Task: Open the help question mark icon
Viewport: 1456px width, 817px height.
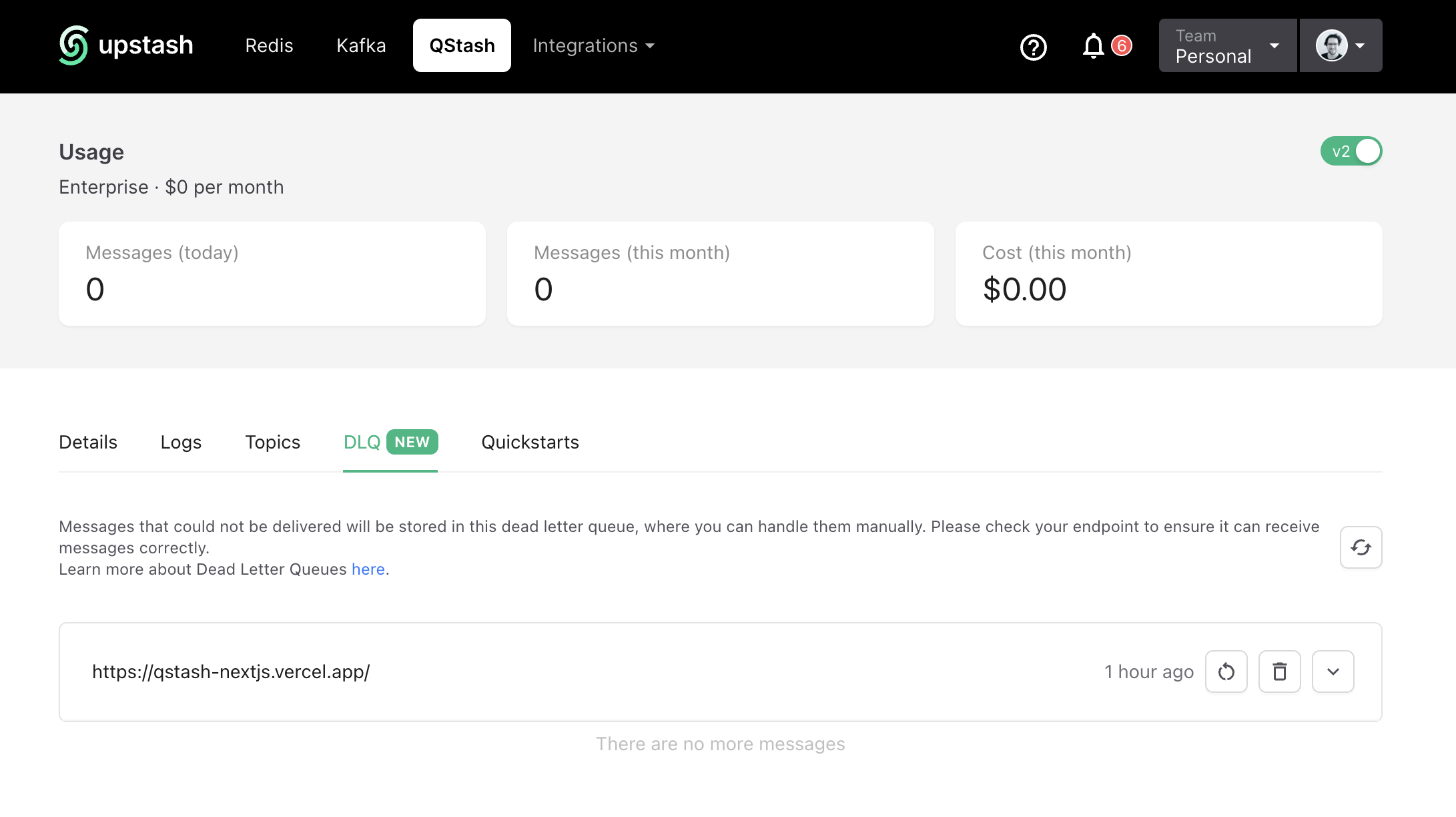Action: pyautogui.click(x=1033, y=47)
